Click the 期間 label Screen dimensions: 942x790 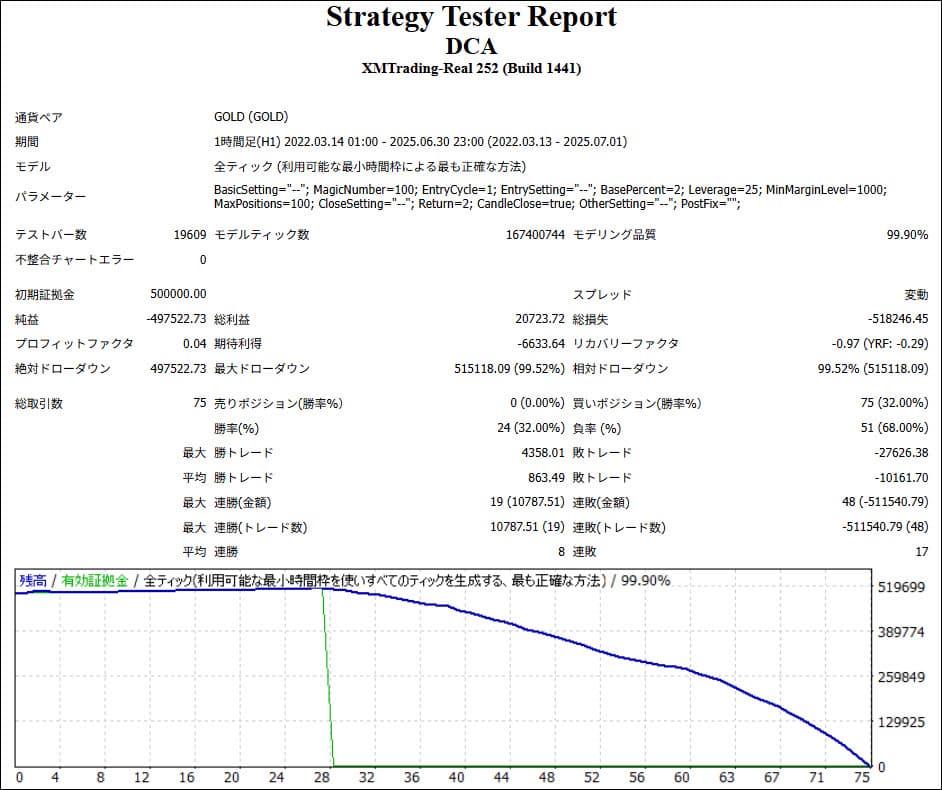[x=26, y=142]
